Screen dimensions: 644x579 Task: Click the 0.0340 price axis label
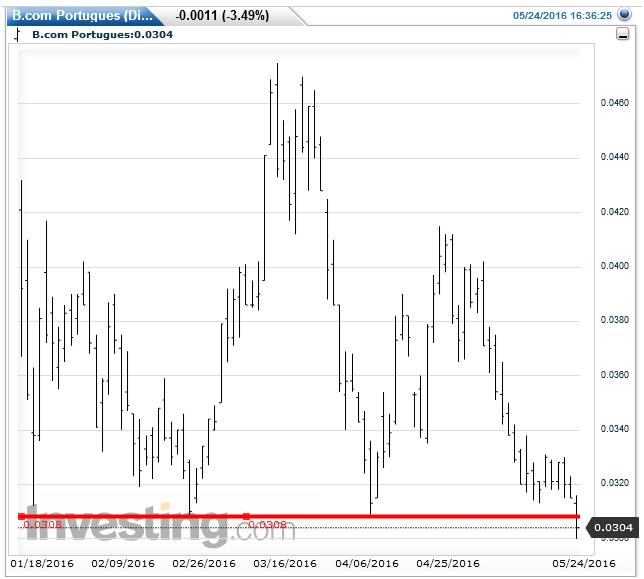coord(614,429)
